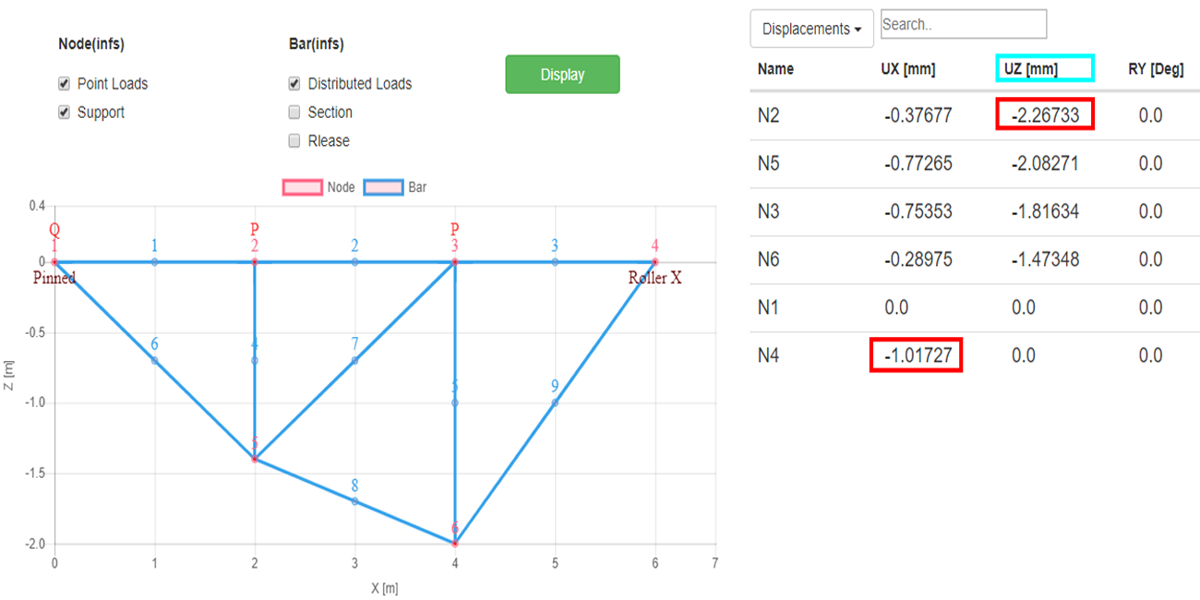Click the green Display button
The image size is (1200, 600).
[x=562, y=75]
